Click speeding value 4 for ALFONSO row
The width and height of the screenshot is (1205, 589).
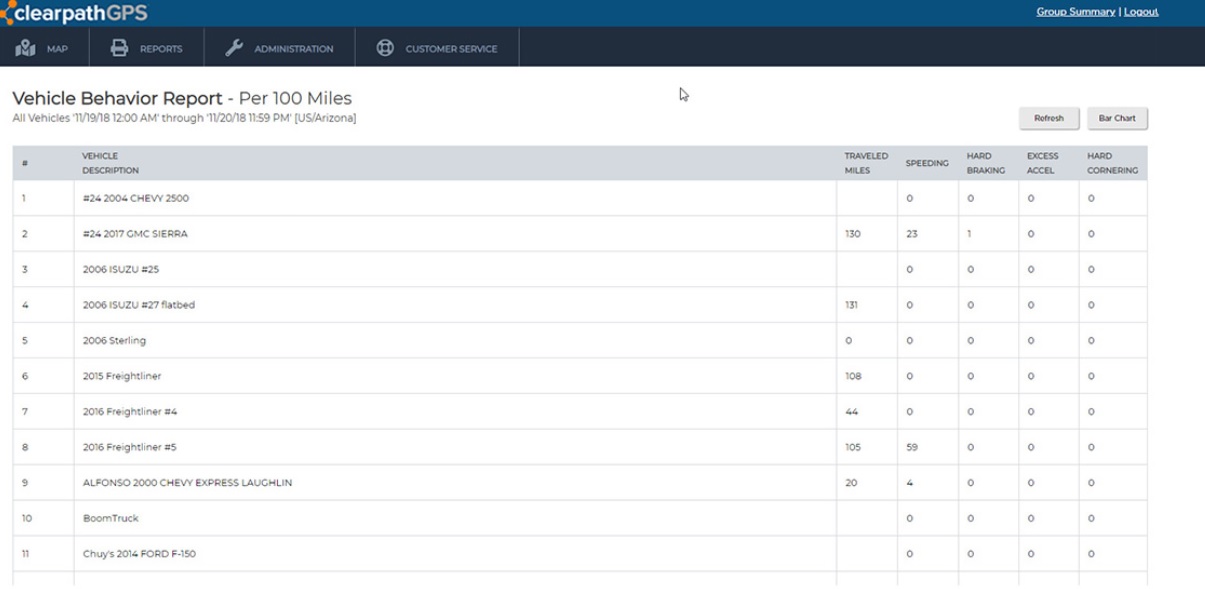(x=910, y=482)
